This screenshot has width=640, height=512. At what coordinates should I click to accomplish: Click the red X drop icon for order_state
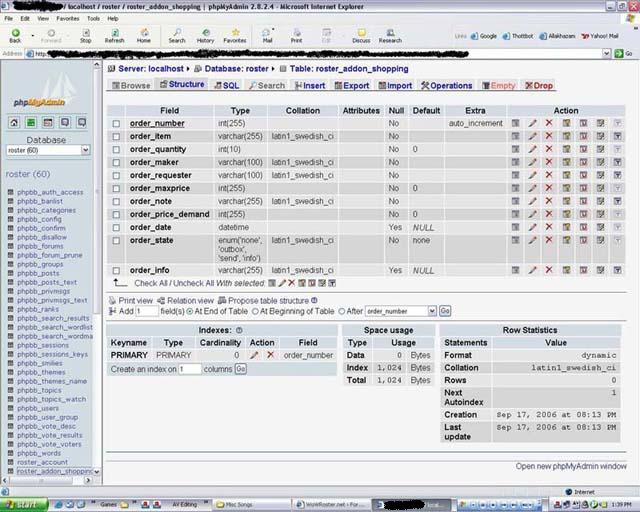tap(549, 240)
